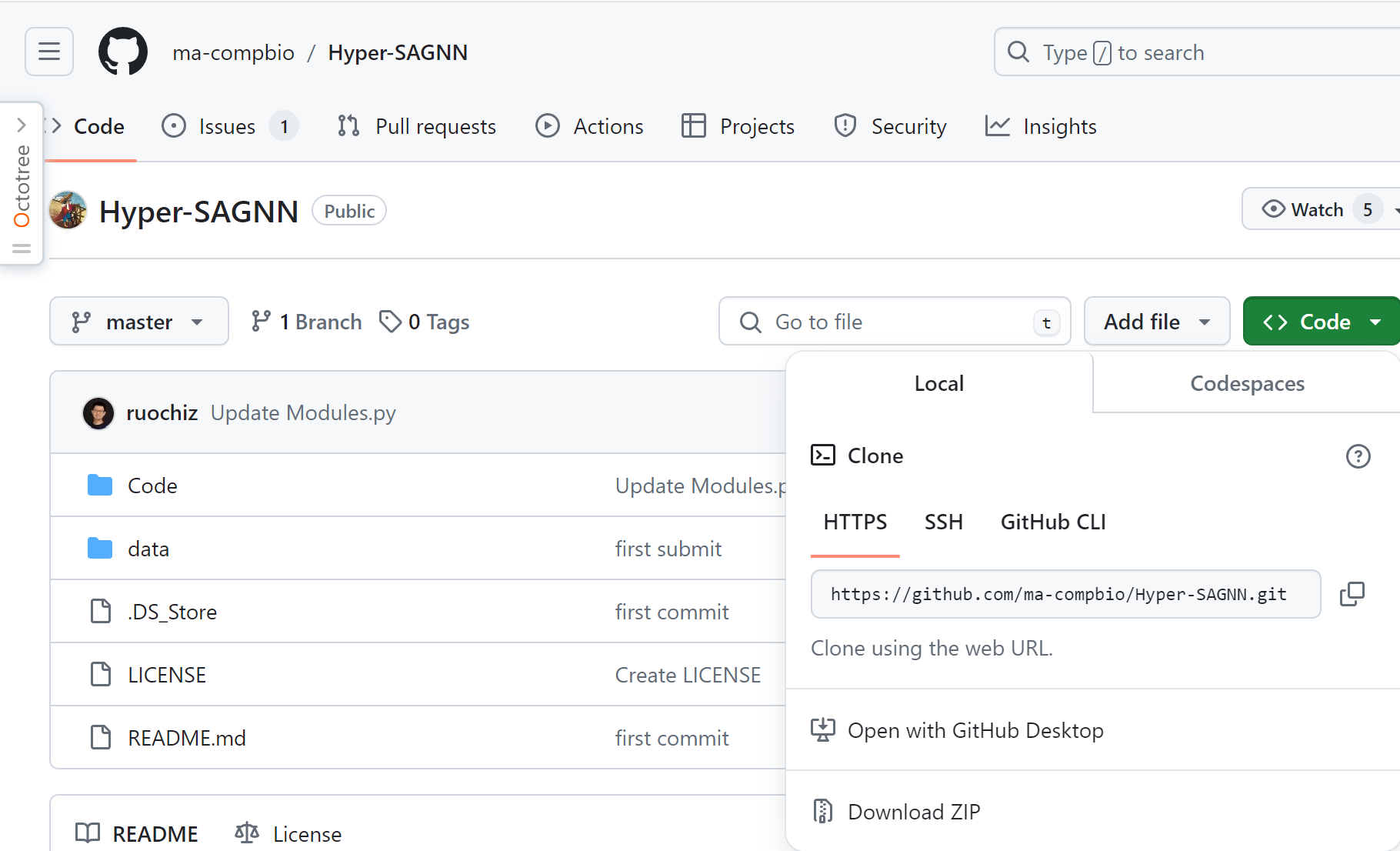This screenshot has width=1400, height=851.
Task: Click the Hyper-SAGNN repository title
Action: [x=198, y=212]
